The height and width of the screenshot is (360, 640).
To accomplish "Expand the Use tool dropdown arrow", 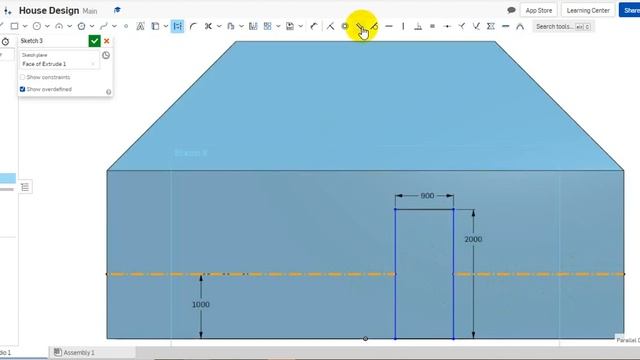I will [166, 26].
